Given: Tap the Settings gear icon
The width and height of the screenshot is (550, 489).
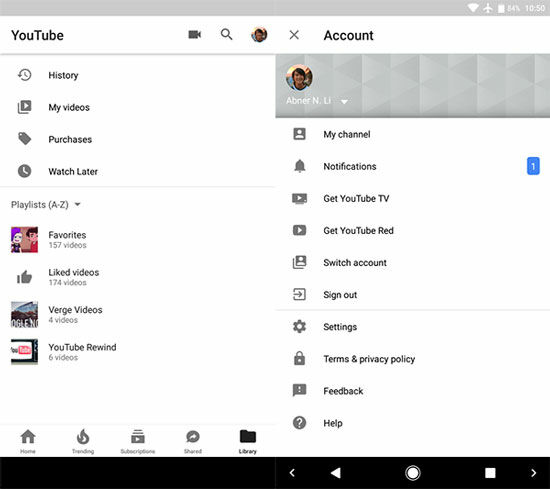Looking at the screenshot, I should (x=299, y=327).
